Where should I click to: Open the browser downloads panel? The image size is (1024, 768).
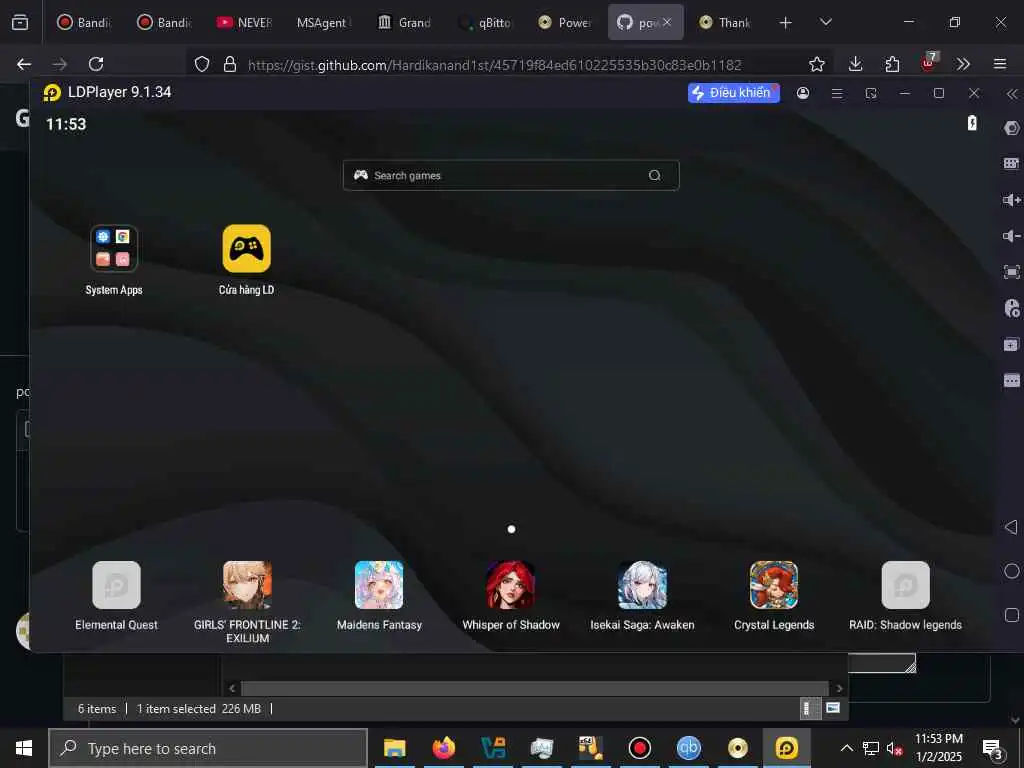[856, 64]
